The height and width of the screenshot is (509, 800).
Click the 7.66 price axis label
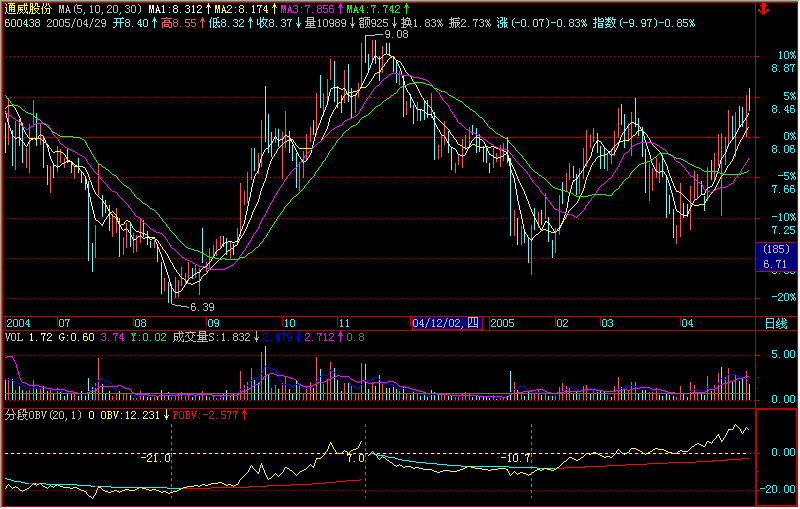783,190
